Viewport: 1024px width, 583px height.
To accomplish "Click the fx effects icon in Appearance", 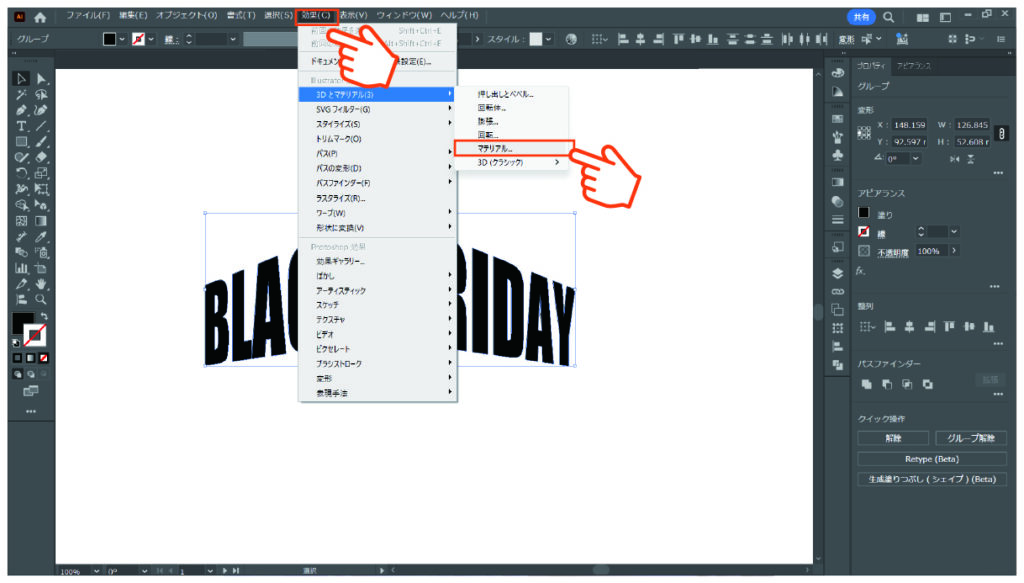I will pos(861,270).
